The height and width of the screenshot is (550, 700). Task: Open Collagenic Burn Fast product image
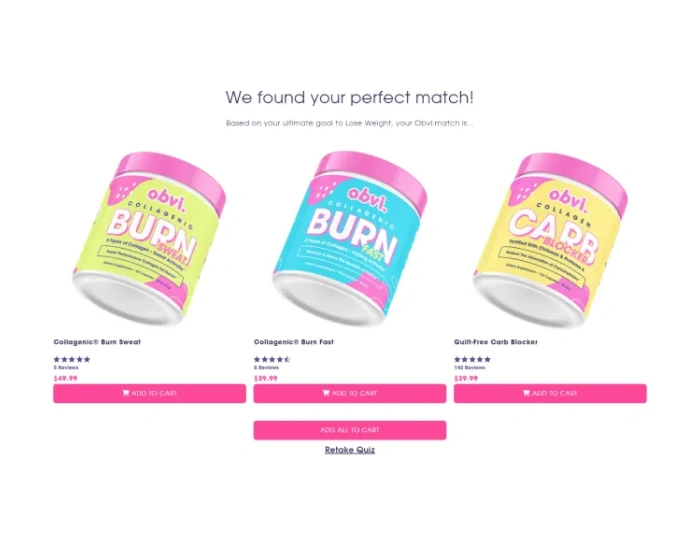click(x=350, y=239)
